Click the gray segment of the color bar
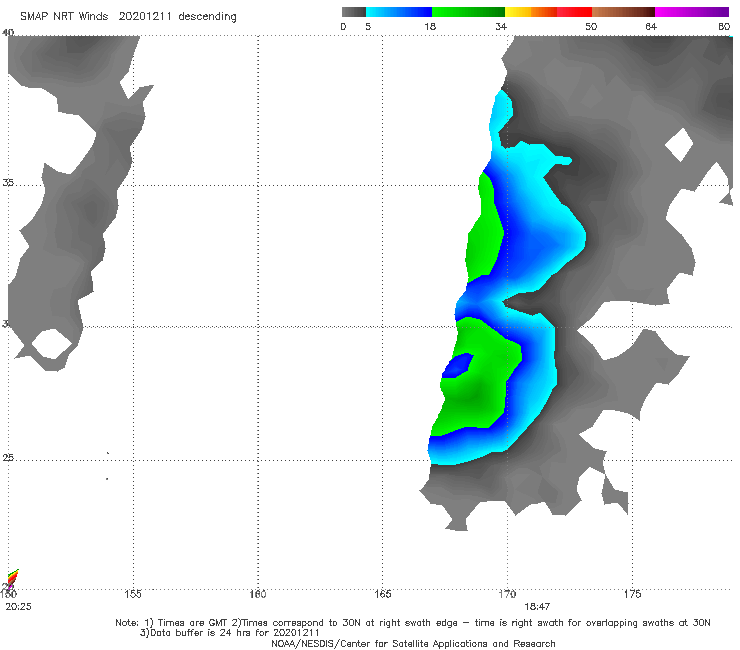Image resolution: width=740 pixels, height=650 pixels. [354, 12]
